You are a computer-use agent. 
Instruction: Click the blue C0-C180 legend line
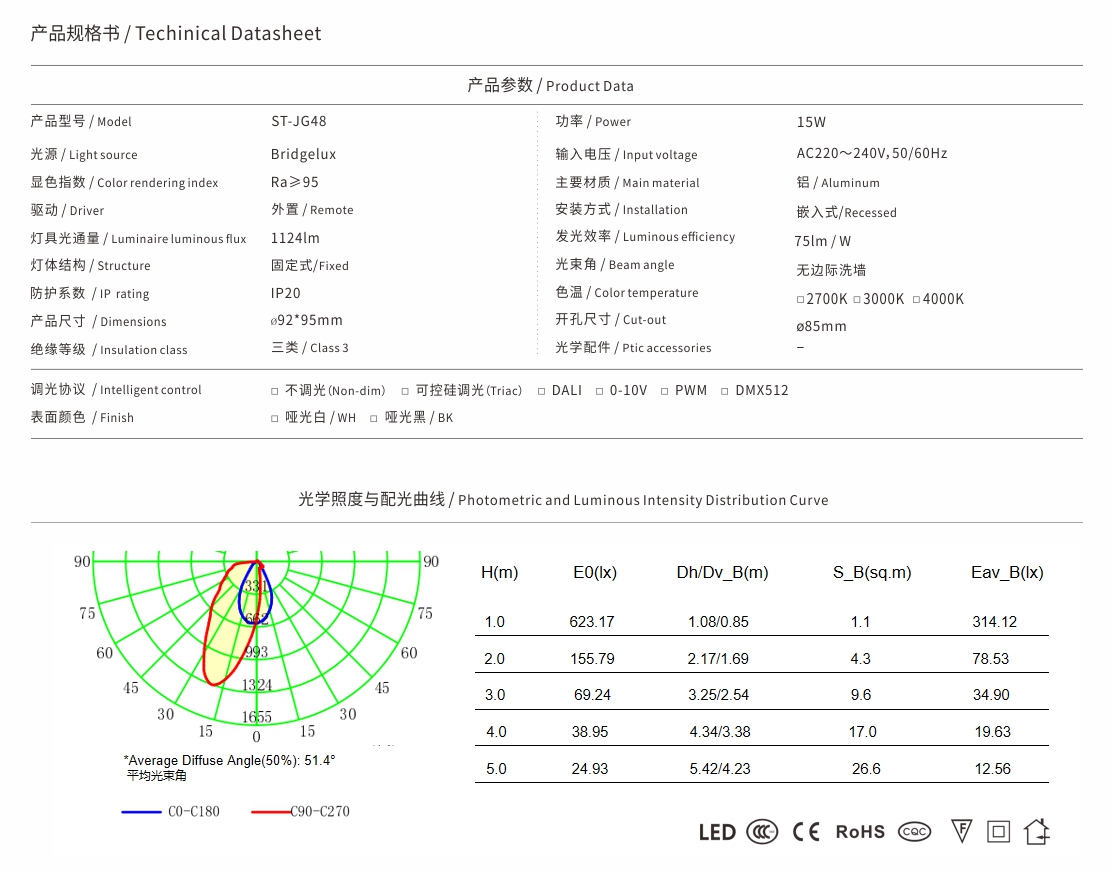coord(141,812)
